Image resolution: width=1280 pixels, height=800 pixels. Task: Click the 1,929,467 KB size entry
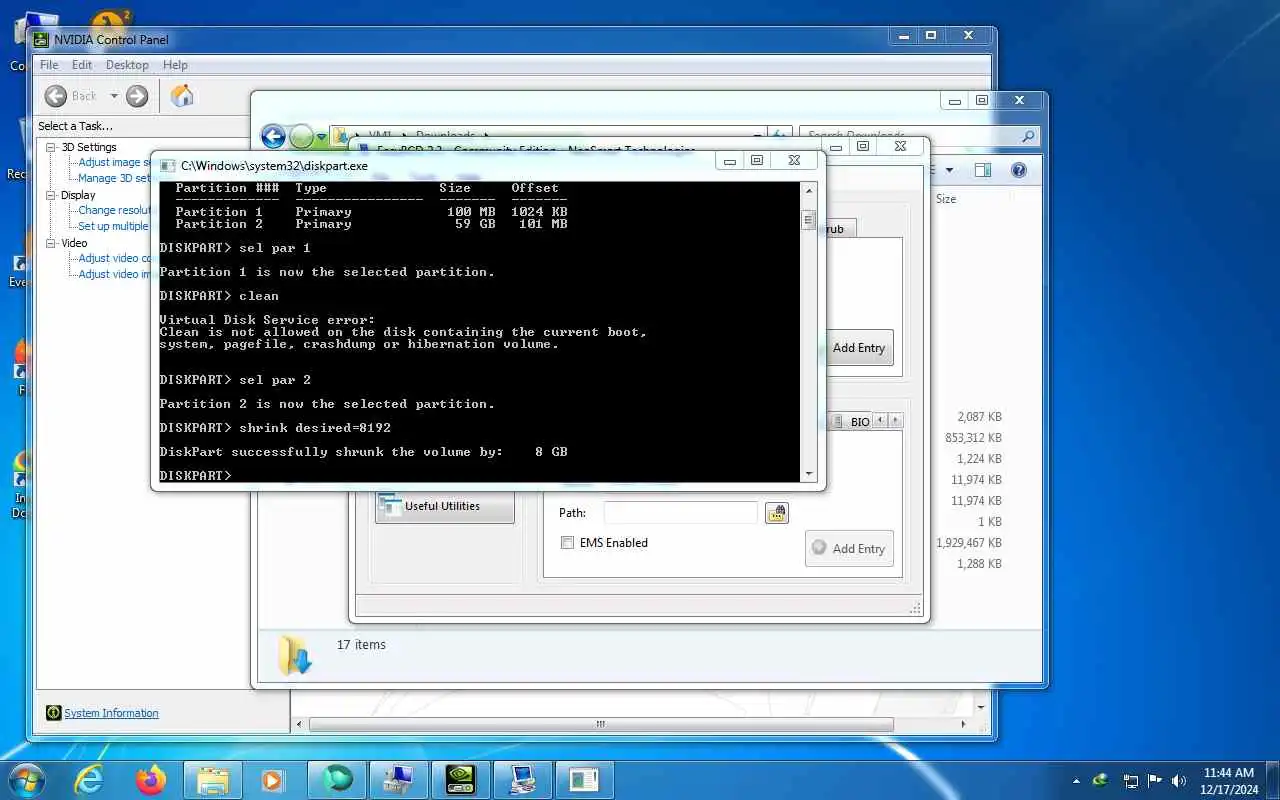[969, 543]
